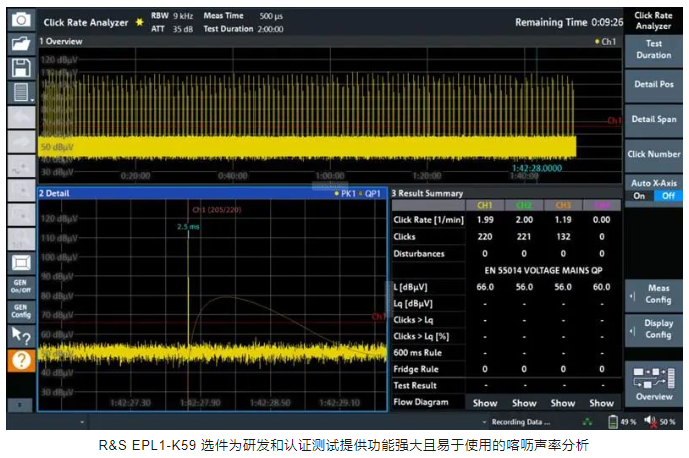This screenshot has width=689, height=458.
Task: Open a file with the folder icon
Action: (21, 44)
